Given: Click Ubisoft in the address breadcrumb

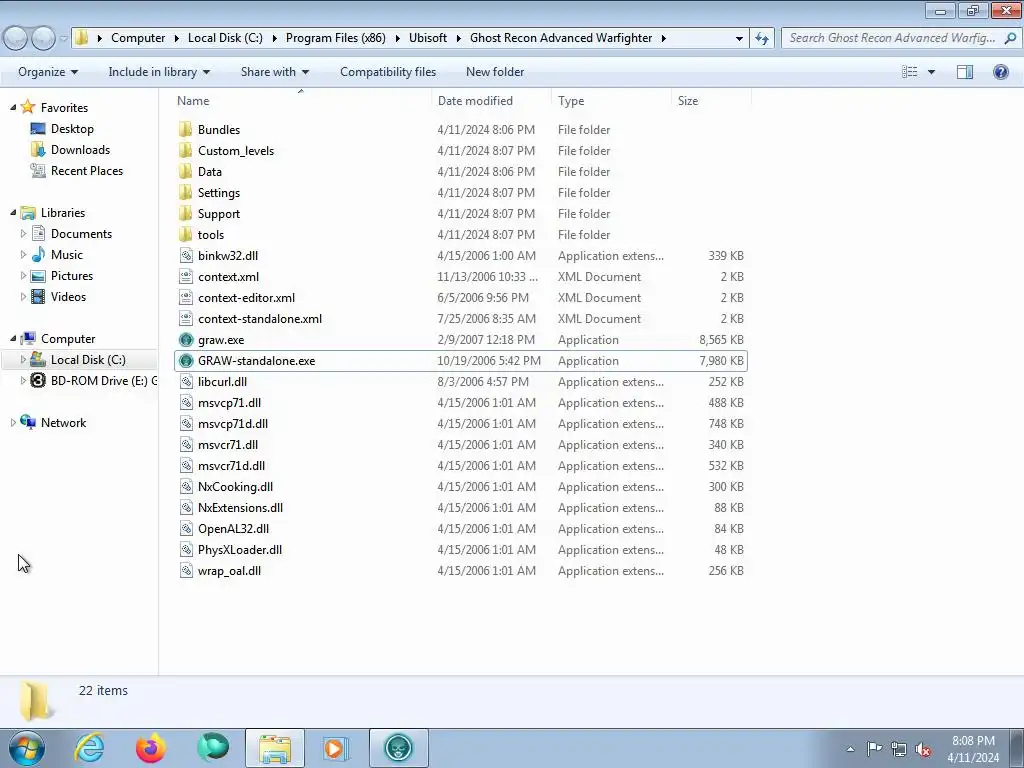Looking at the screenshot, I should click(428, 38).
